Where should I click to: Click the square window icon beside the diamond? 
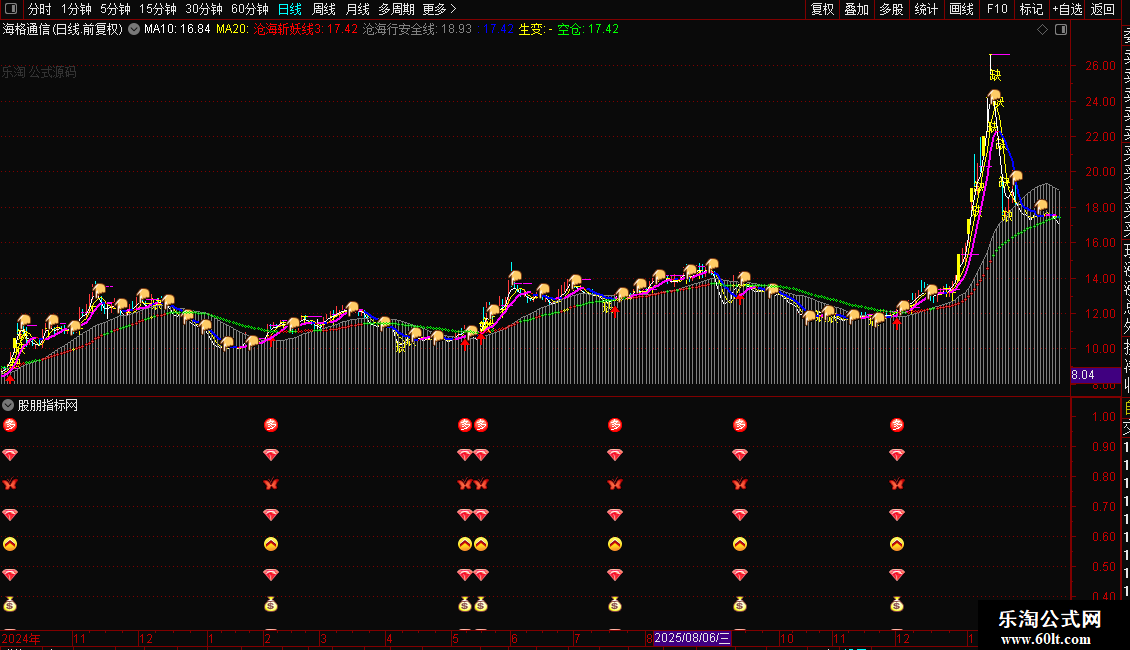pyautogui.click(x=1060, y=30)
